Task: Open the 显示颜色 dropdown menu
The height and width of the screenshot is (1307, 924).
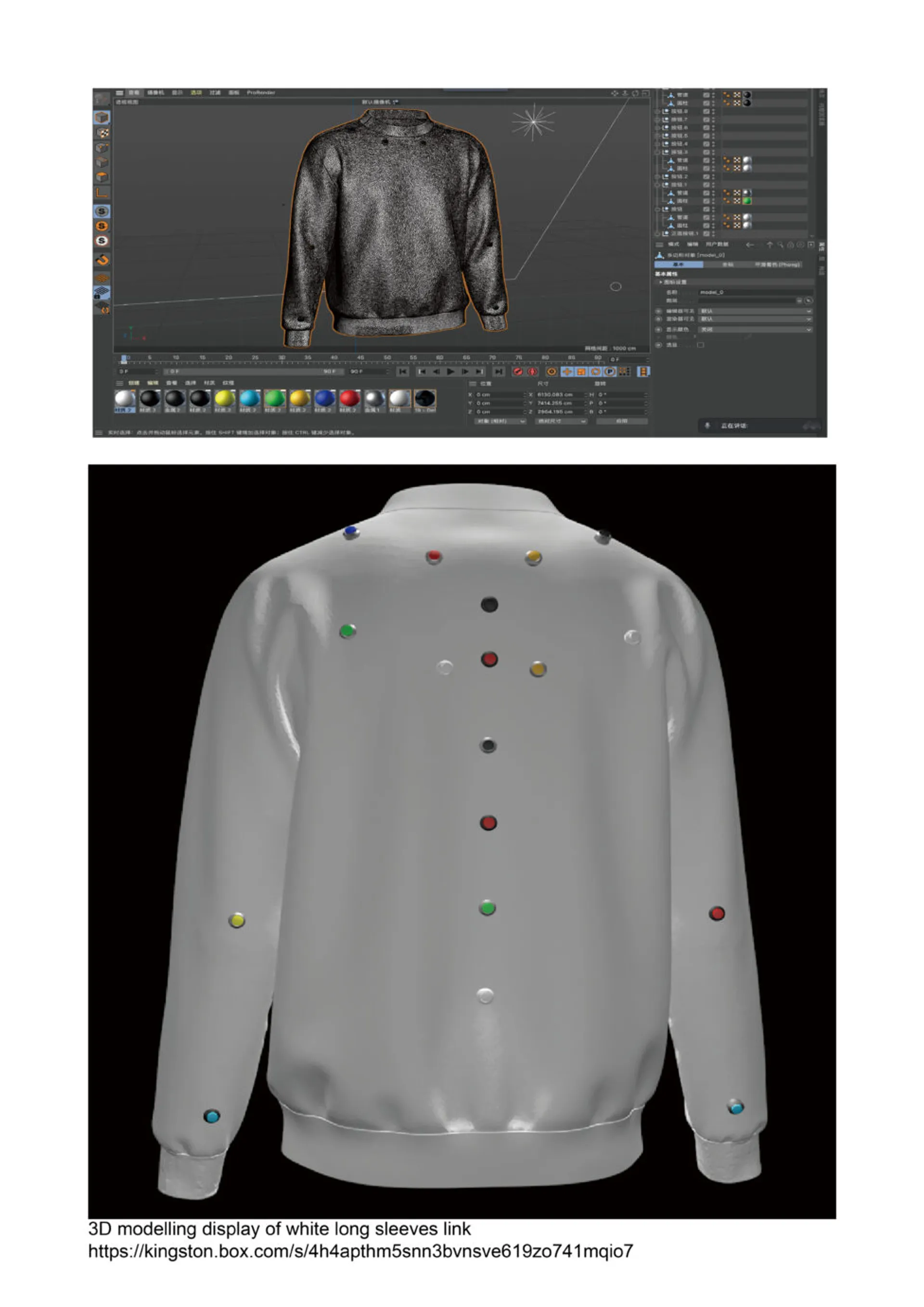Action: click(x=755, y=330)
